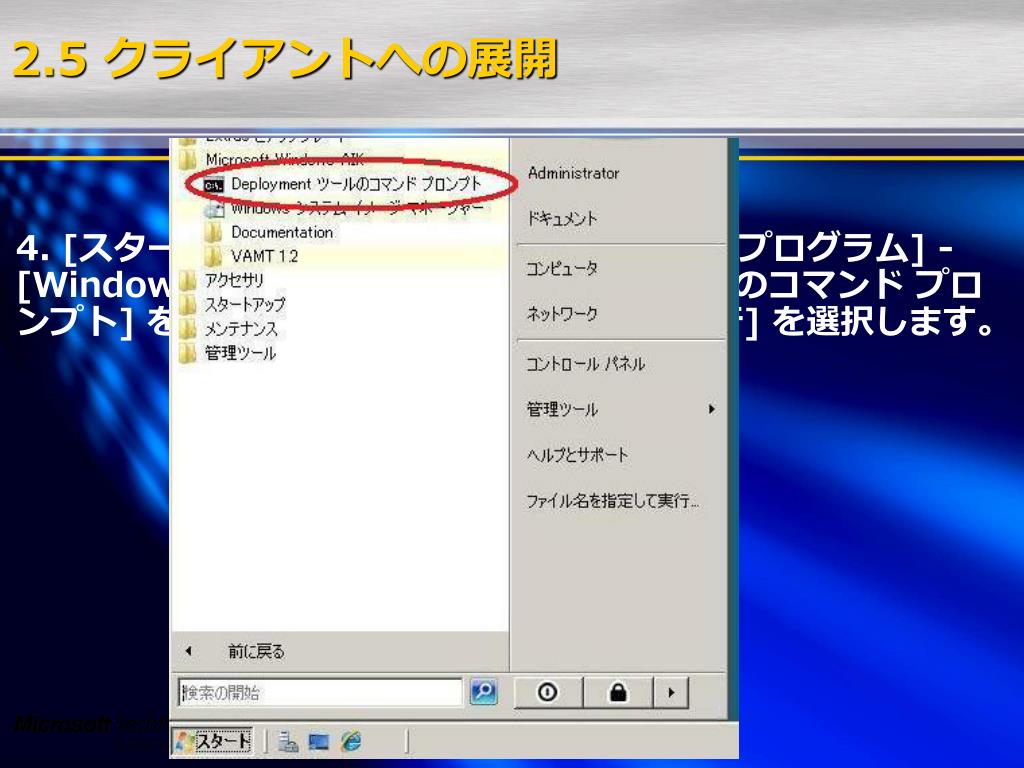The height and width of the screenshot is (768, 1024).
Task: Click the Documentation folder icon
Action: (213, 233)
